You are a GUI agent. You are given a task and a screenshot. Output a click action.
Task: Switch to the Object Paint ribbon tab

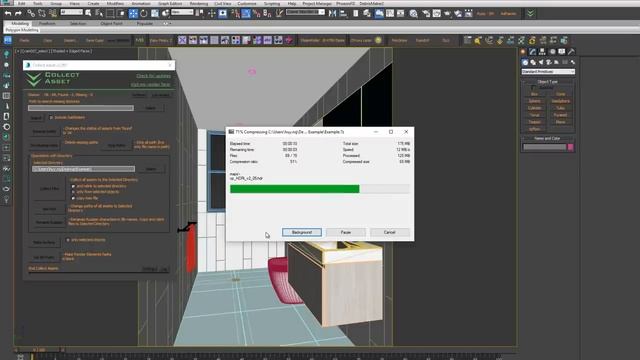(x=111, y=24)
